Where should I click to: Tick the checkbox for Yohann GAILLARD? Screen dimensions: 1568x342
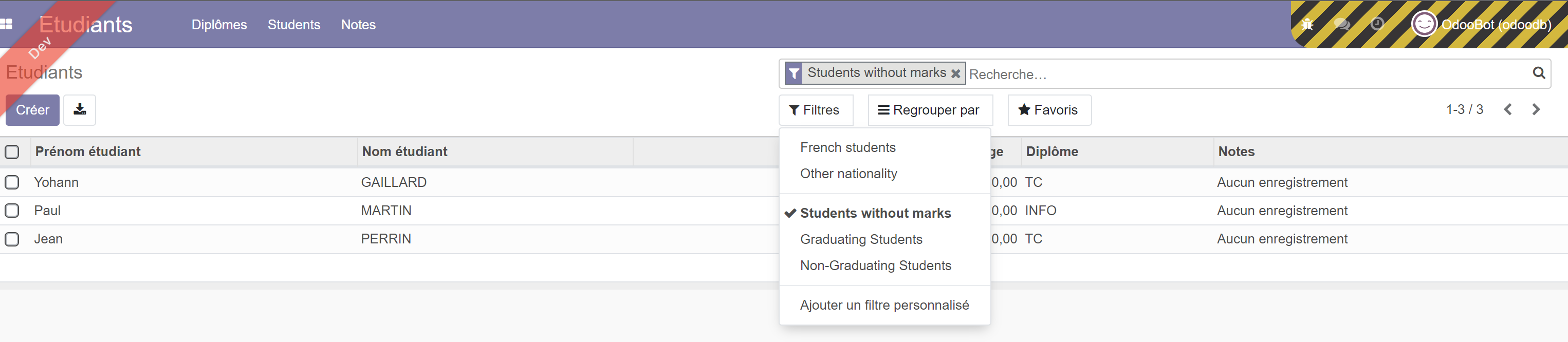12,183
